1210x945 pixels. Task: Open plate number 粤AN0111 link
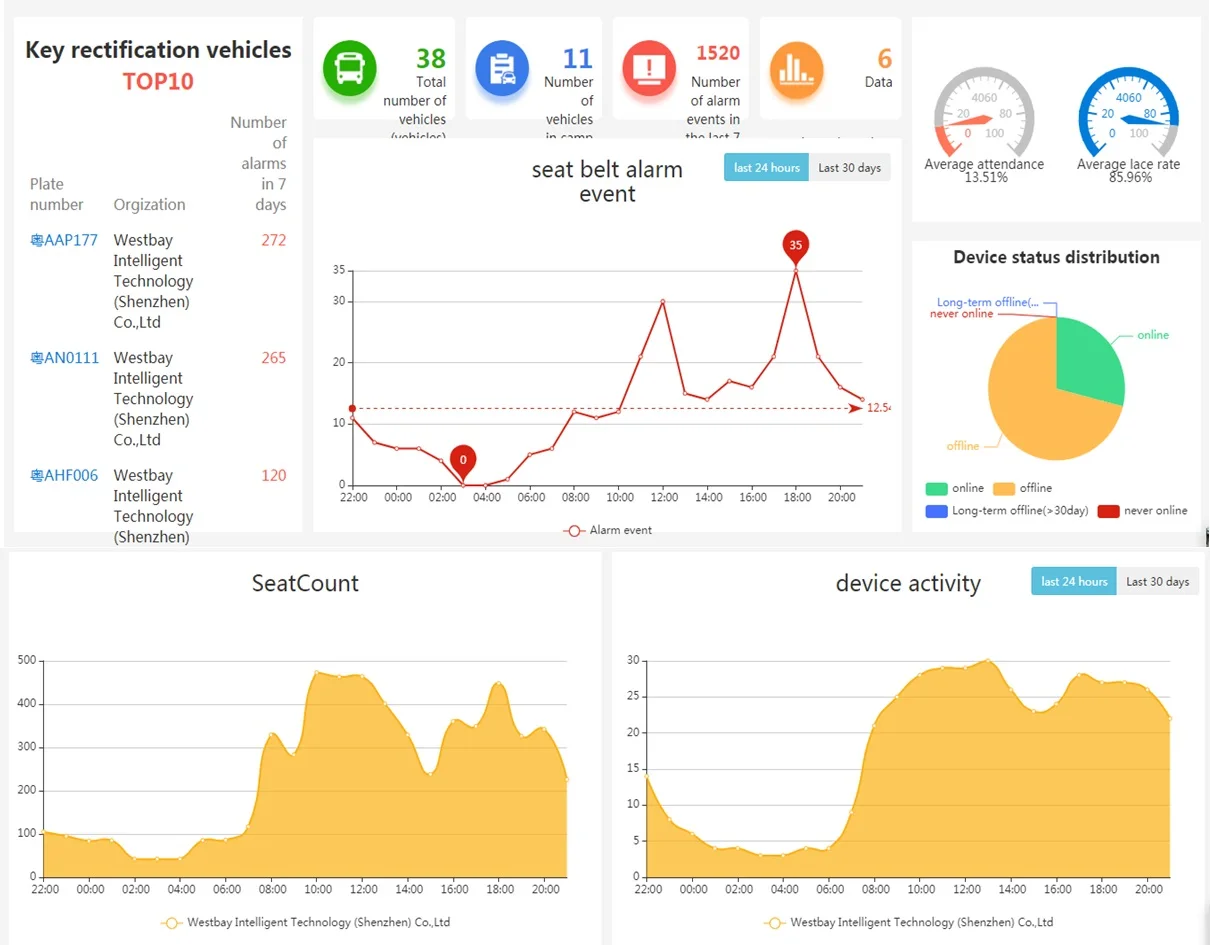point(65,358)
